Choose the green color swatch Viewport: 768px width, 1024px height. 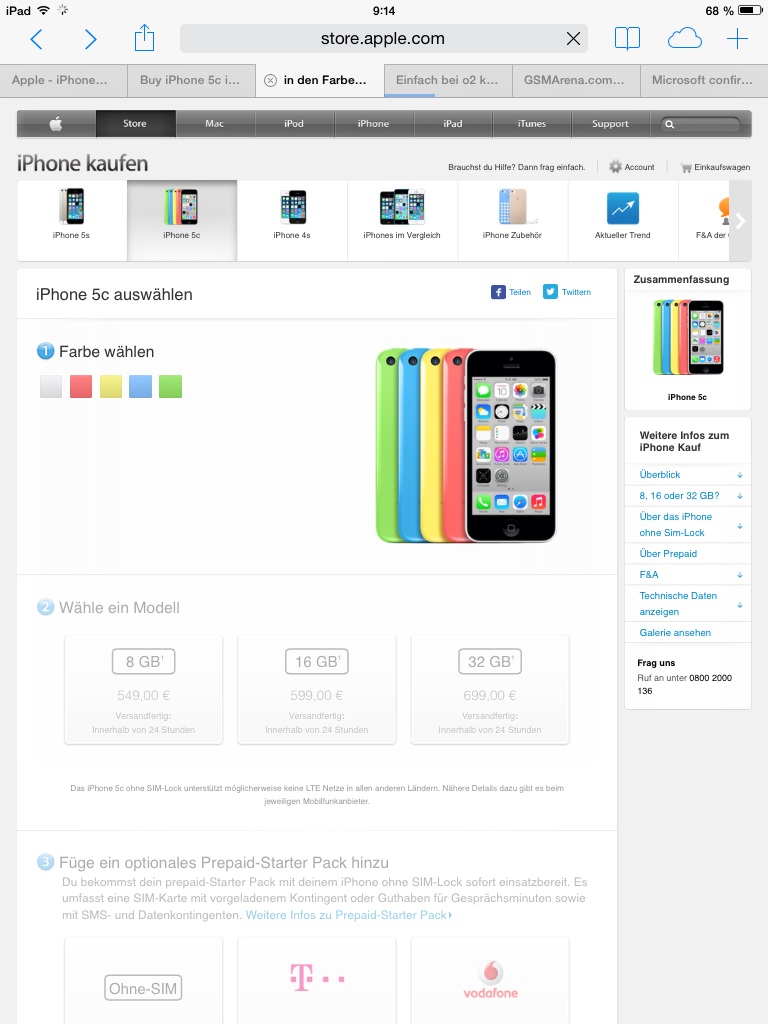[170, 387]
